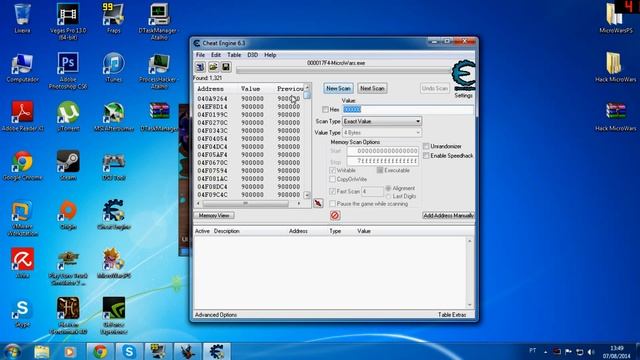Screen dimensions: 640x360
Task: Select the Fraps desktop icon
Action: pos(113,18)
